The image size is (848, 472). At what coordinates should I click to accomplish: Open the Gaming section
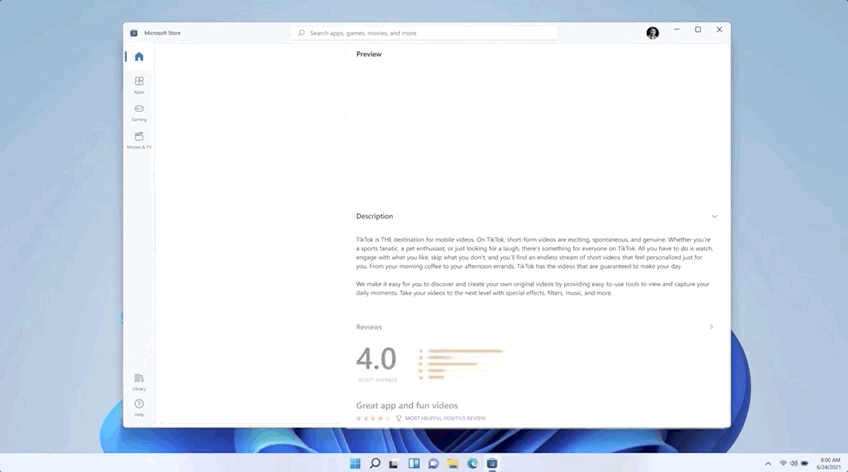click(x=139, y=112)
